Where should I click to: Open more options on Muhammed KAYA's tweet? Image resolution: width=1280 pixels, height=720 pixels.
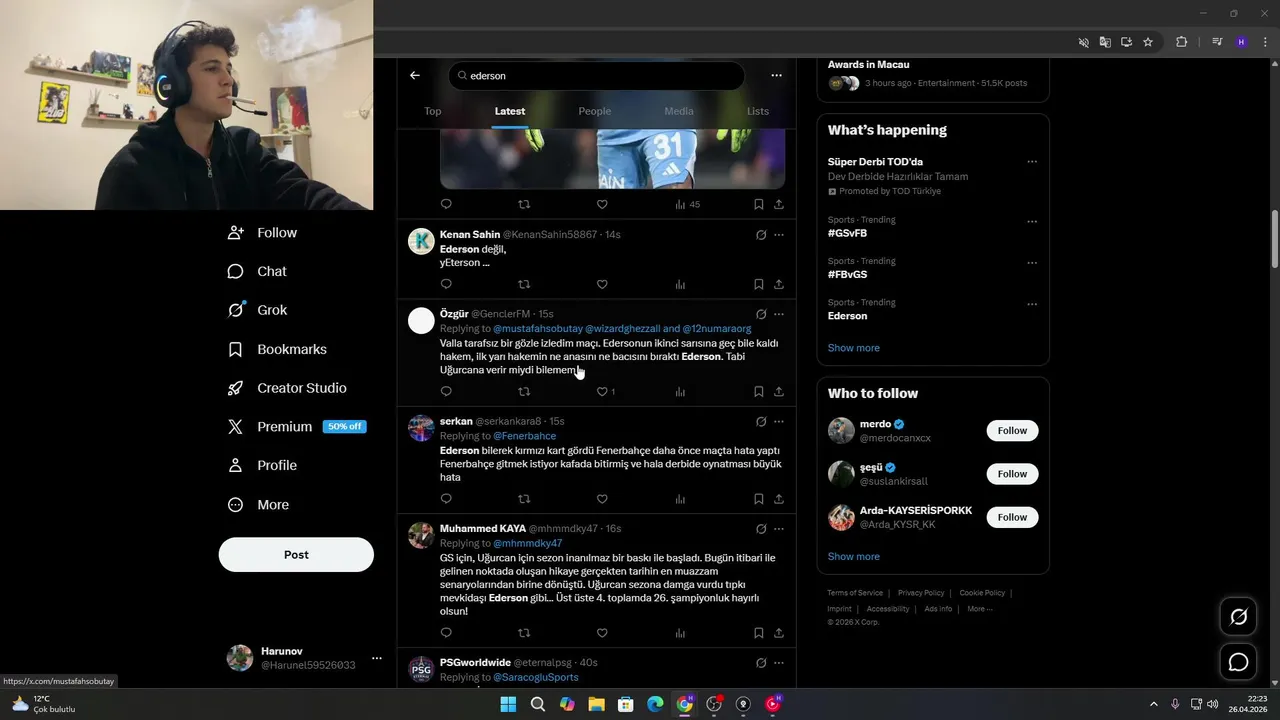(x=779, y=528)
